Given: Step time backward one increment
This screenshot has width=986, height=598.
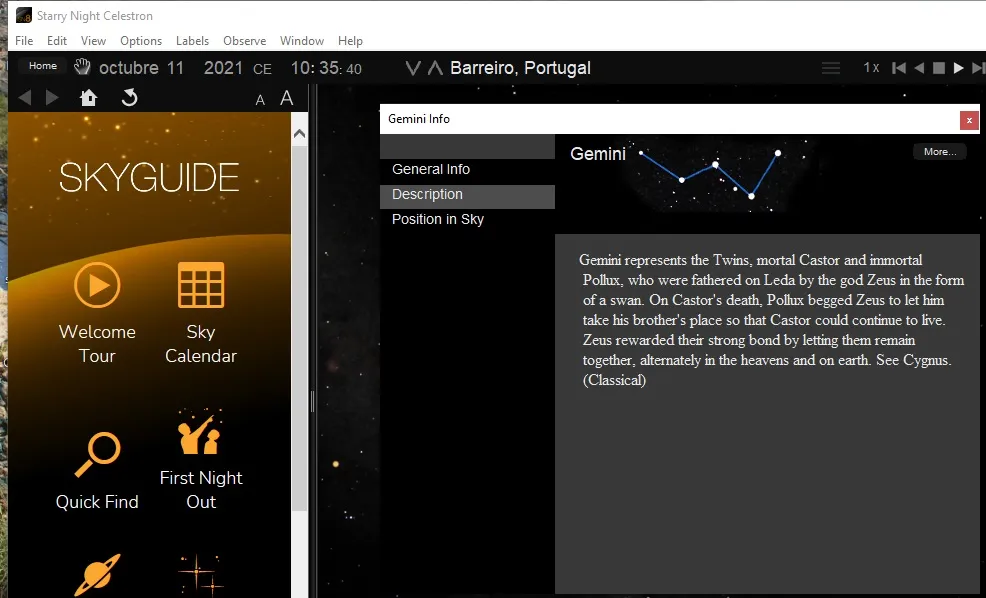Looking at the screenshot, I should (899, 68).
